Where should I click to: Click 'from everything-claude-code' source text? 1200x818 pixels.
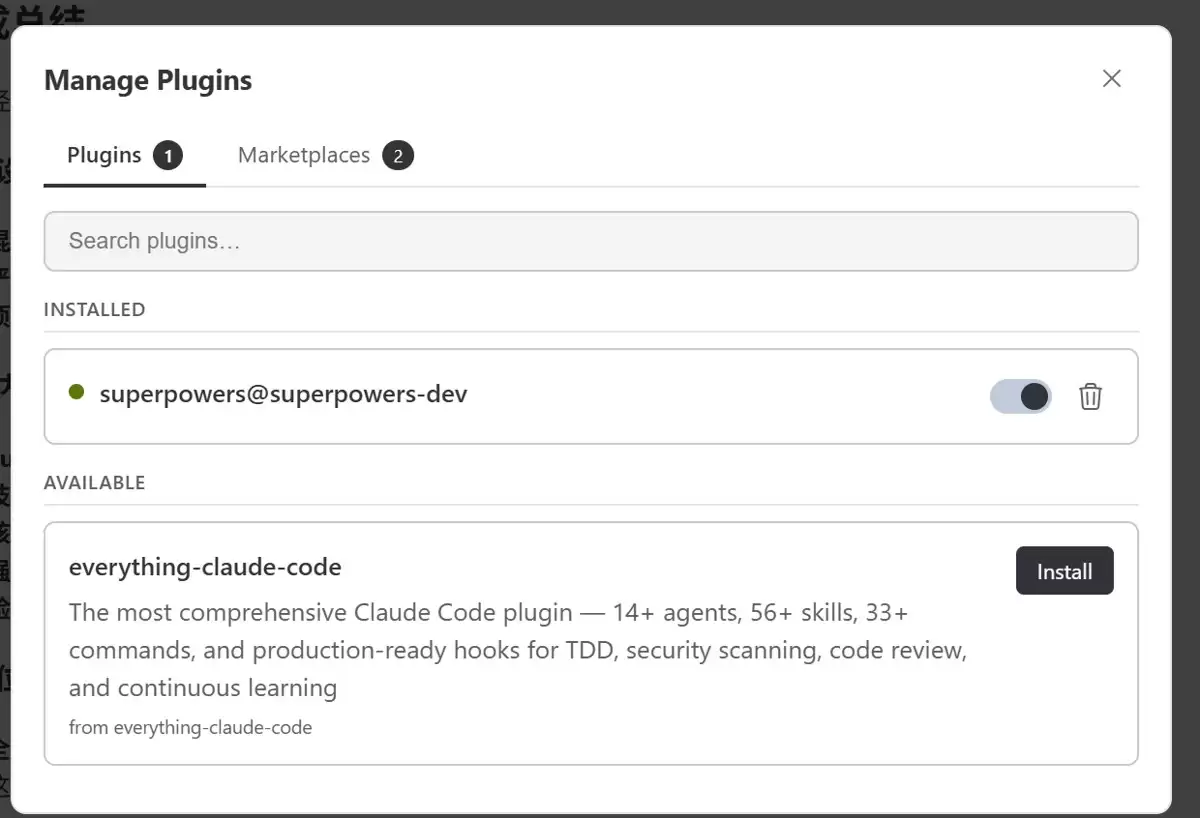pos(190,727)
